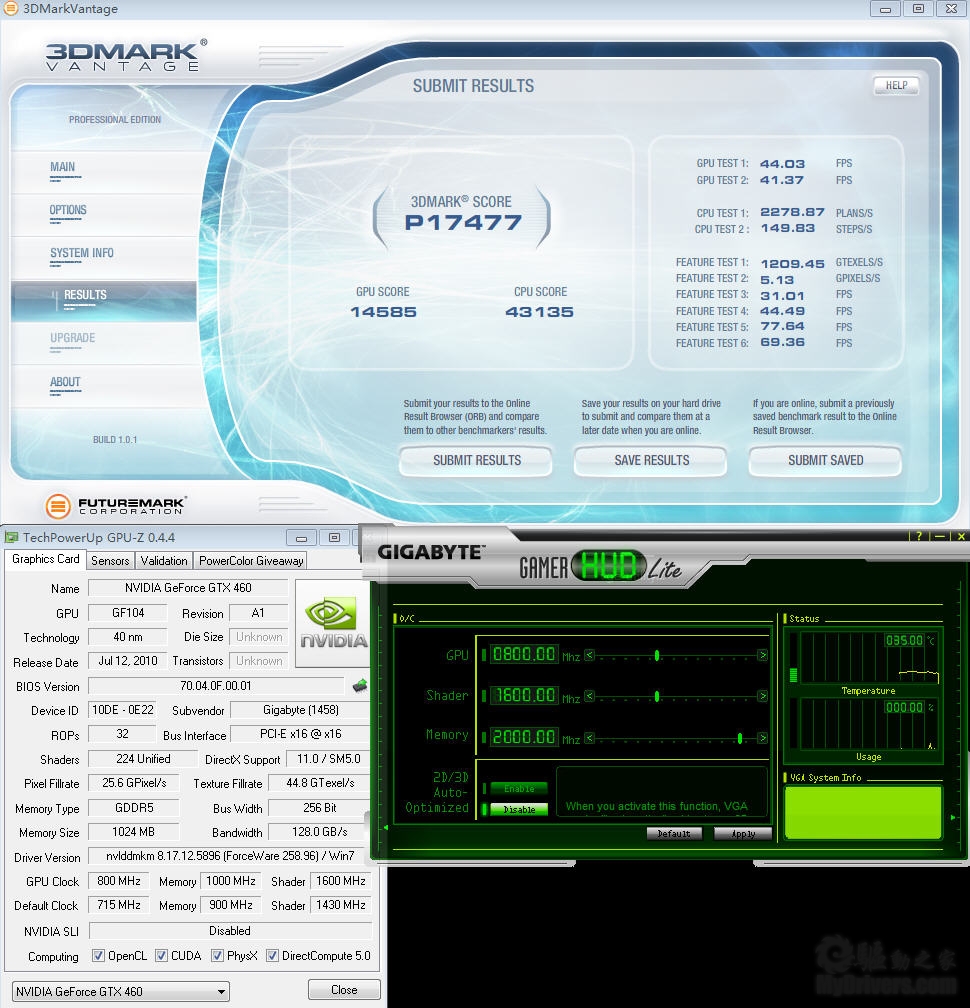
Task: Minimize the GPU-Z window
Action: click(301, 537)
